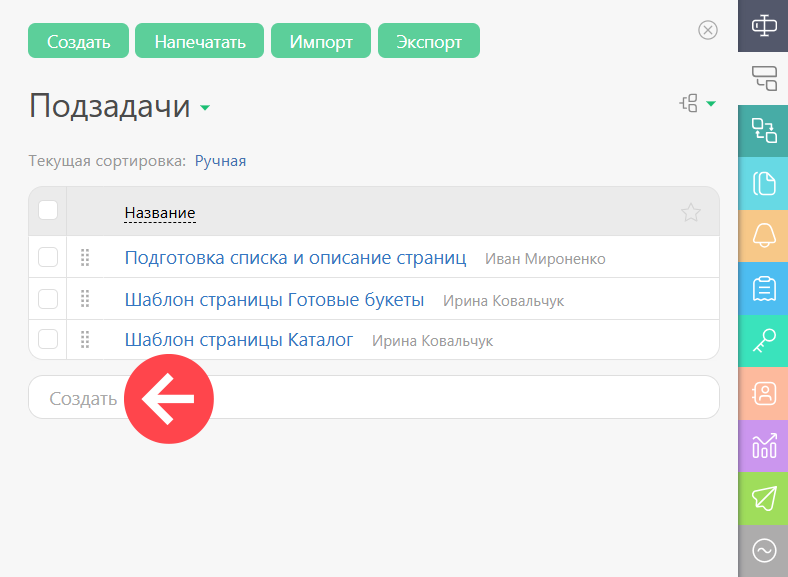Click drag handle of Подготовка списка row
This screenshot has height=577, width=788.
click(x=85, y=257)
